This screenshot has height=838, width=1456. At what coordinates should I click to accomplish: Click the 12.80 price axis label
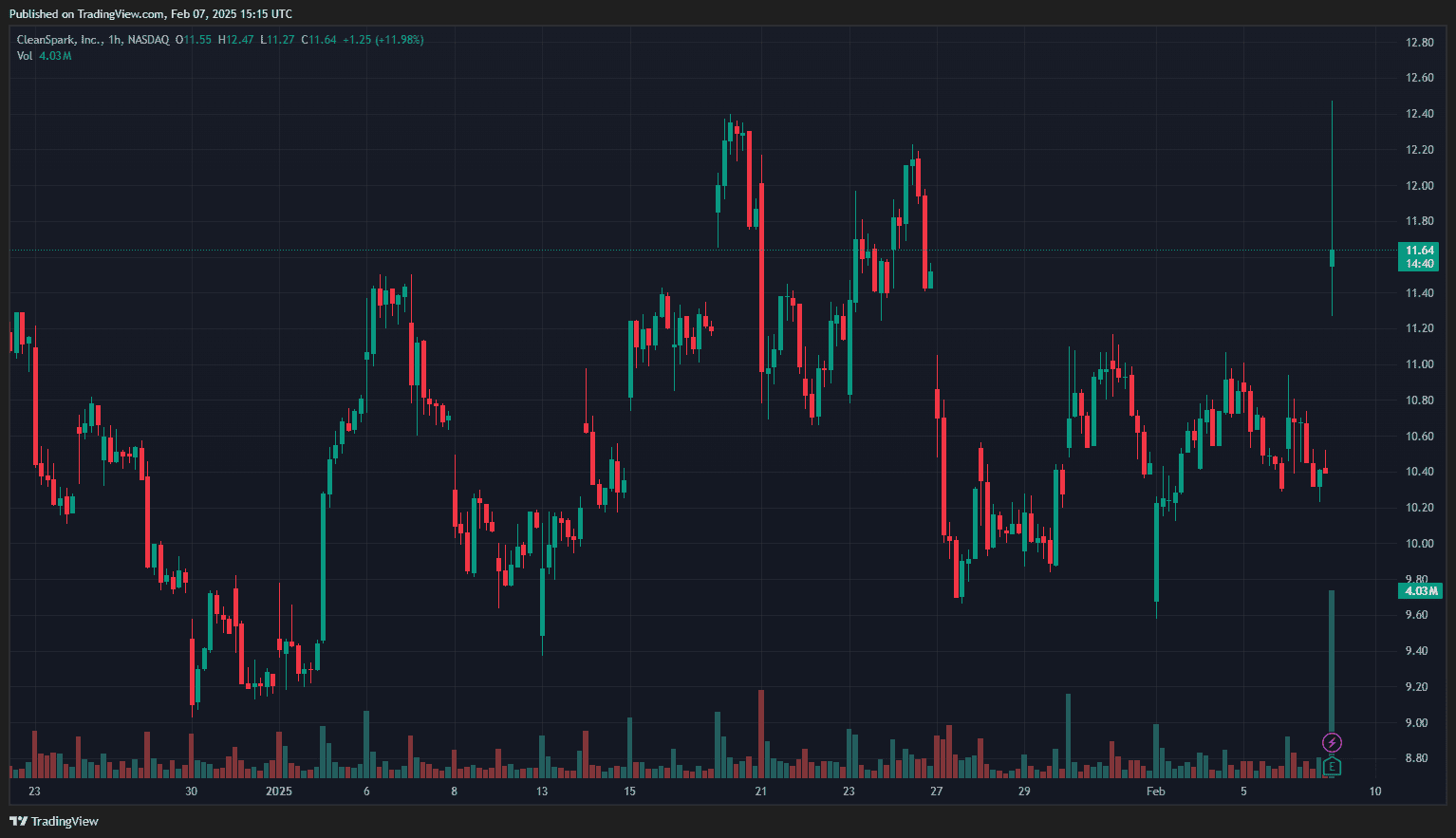pyautogui.click(x=1420, y=43)
